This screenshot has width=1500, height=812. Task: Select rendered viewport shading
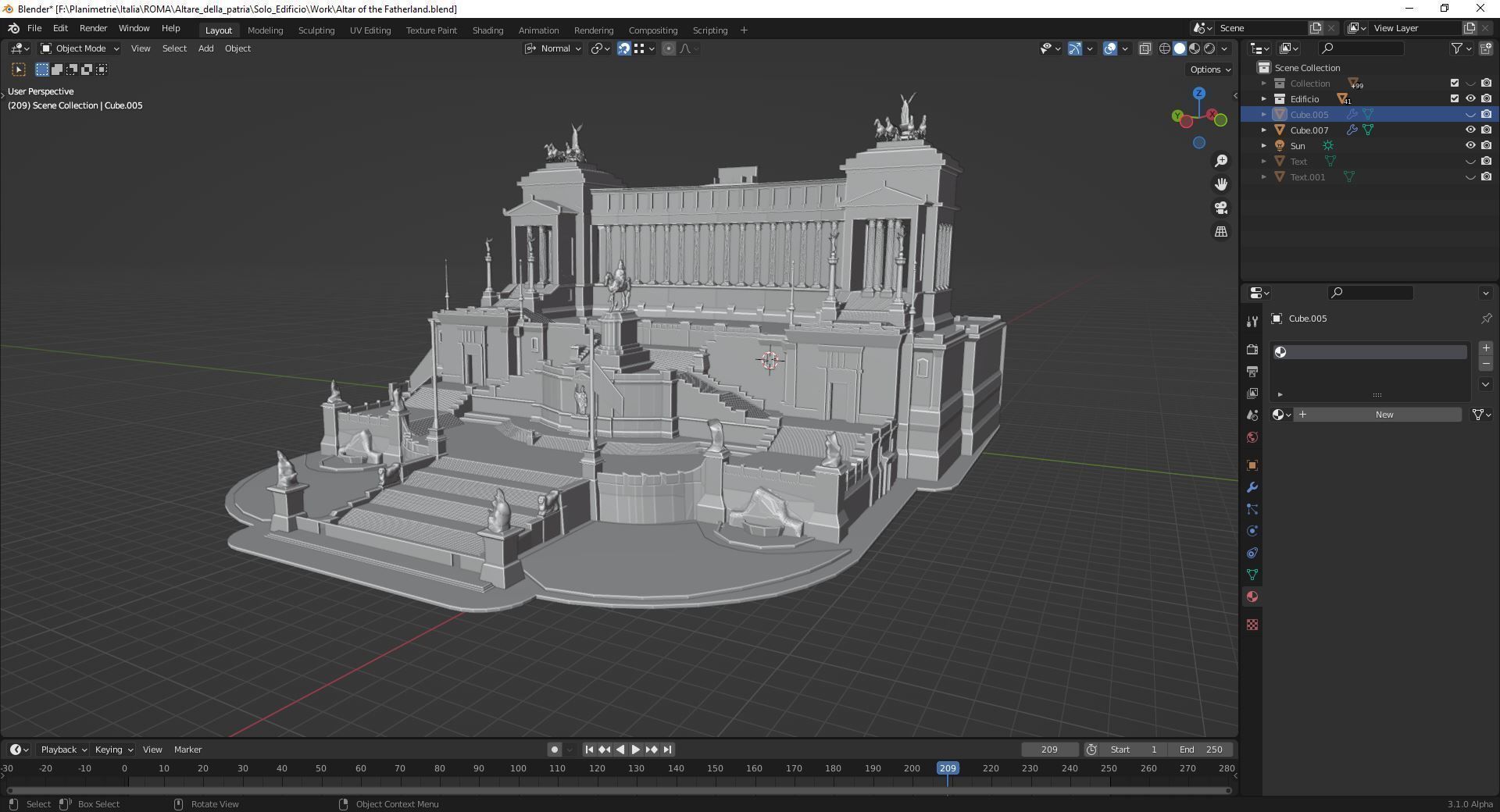(1209, 48)
